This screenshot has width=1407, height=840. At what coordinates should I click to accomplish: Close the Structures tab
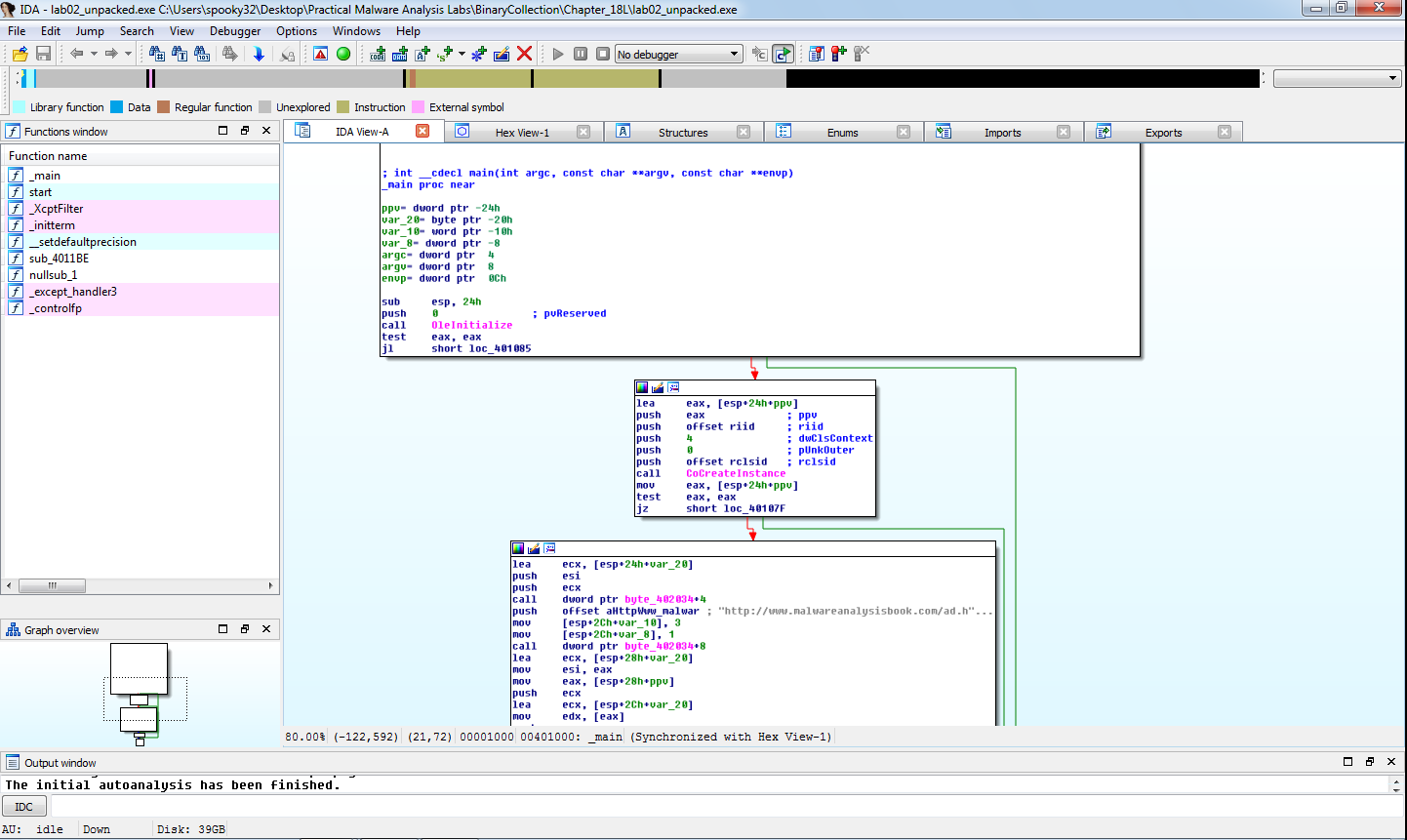click(744, 132)
